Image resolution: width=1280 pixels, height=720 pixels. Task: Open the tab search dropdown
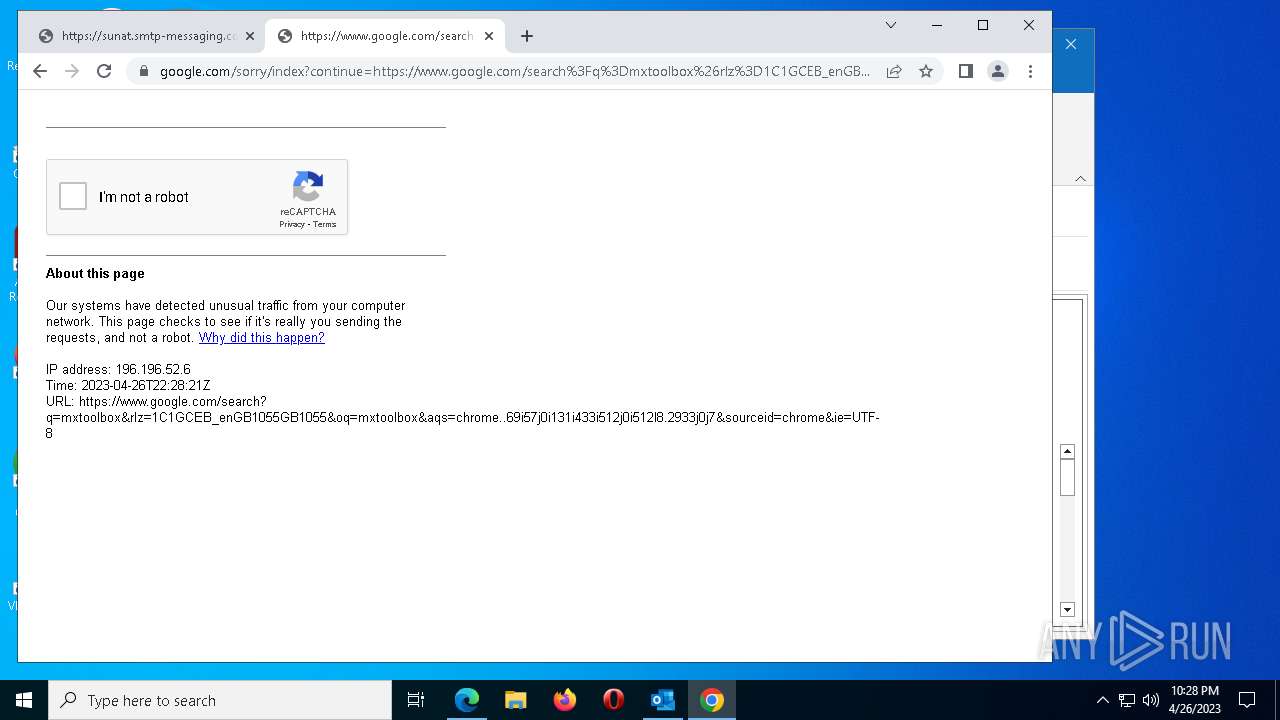[x=891, y=25]
